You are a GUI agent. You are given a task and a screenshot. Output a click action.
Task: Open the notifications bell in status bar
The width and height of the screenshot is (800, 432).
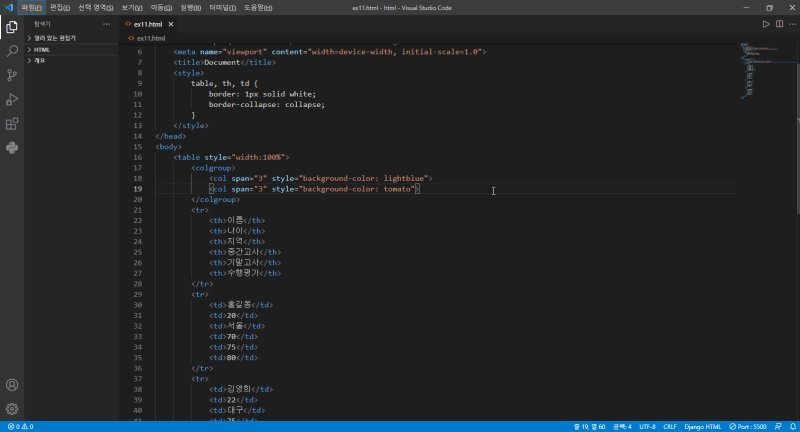(792, 426)
